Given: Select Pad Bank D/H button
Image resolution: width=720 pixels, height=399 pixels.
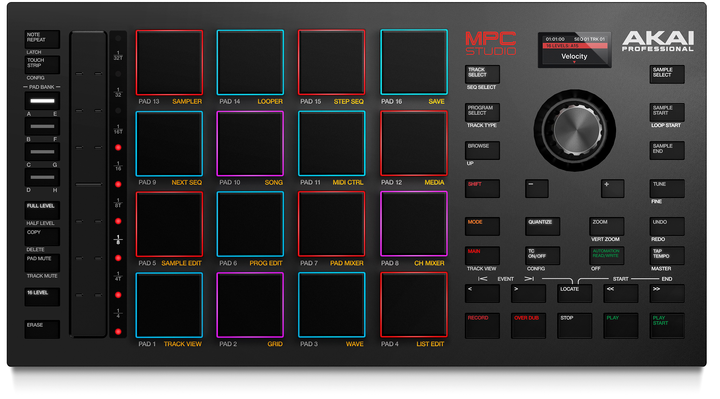Looking at the screenshot, I should pos(42,177).
